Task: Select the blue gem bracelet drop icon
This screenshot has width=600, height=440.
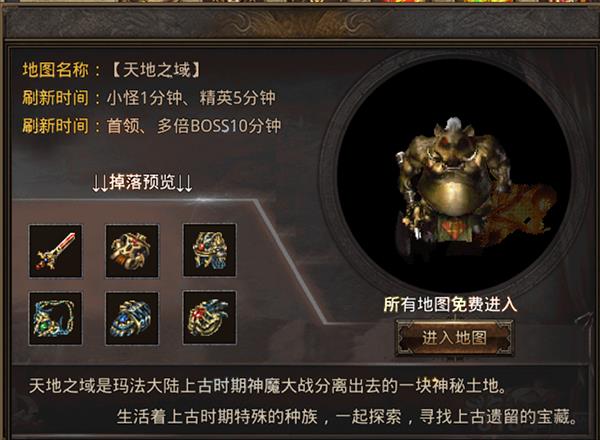Action: pyautogui.click(x=132, y=318)
